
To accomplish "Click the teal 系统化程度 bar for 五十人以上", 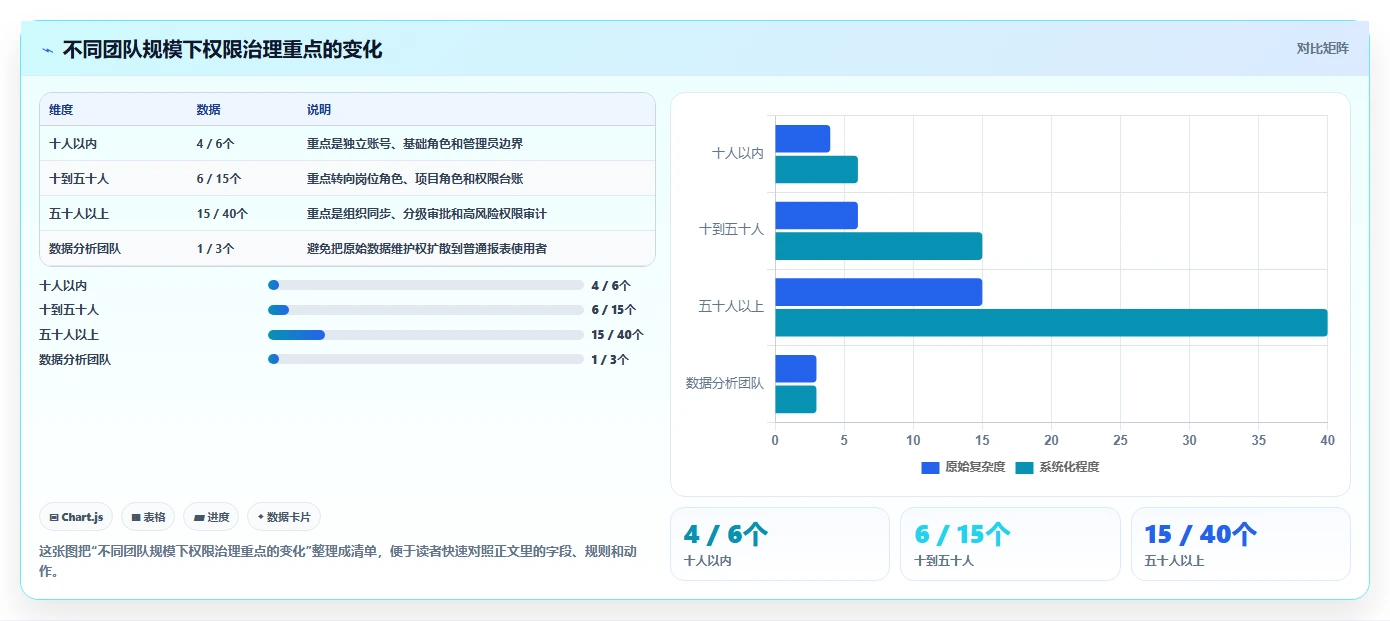I will tap(1051, 323).
